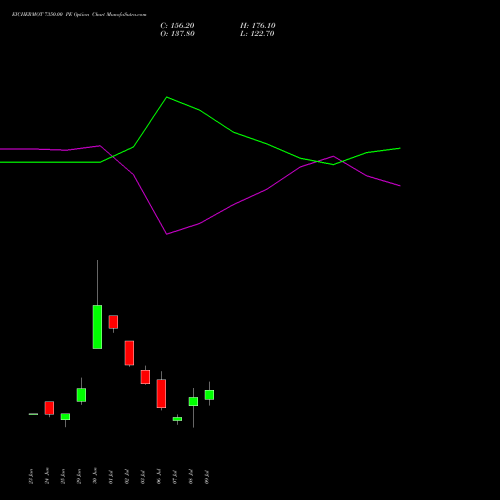Screen dimensions: 500x500
Task: Click the low value L: 122.70
Action: point(257,34)
